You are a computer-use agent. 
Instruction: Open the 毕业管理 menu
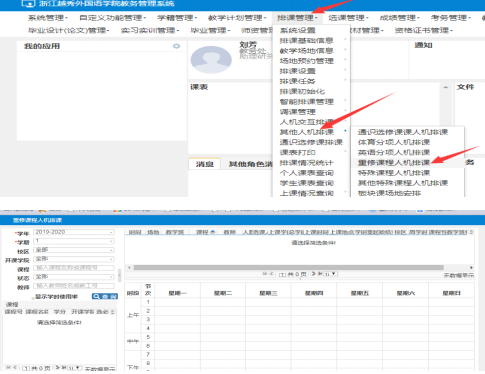pos(210,31)
